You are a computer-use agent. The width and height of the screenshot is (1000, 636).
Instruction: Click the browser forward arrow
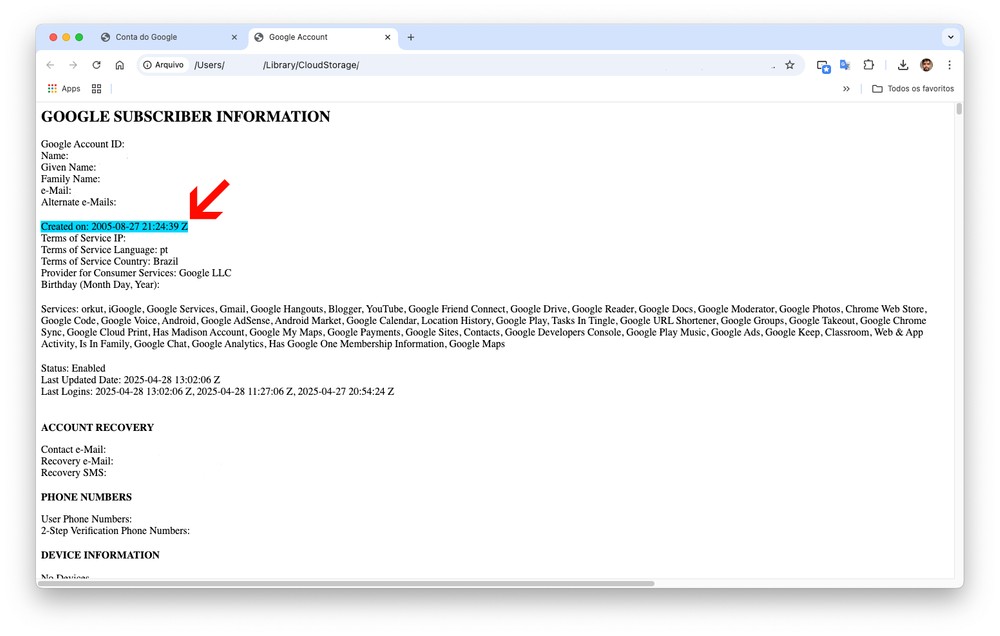pyautogui.click(x=73, y=65)
